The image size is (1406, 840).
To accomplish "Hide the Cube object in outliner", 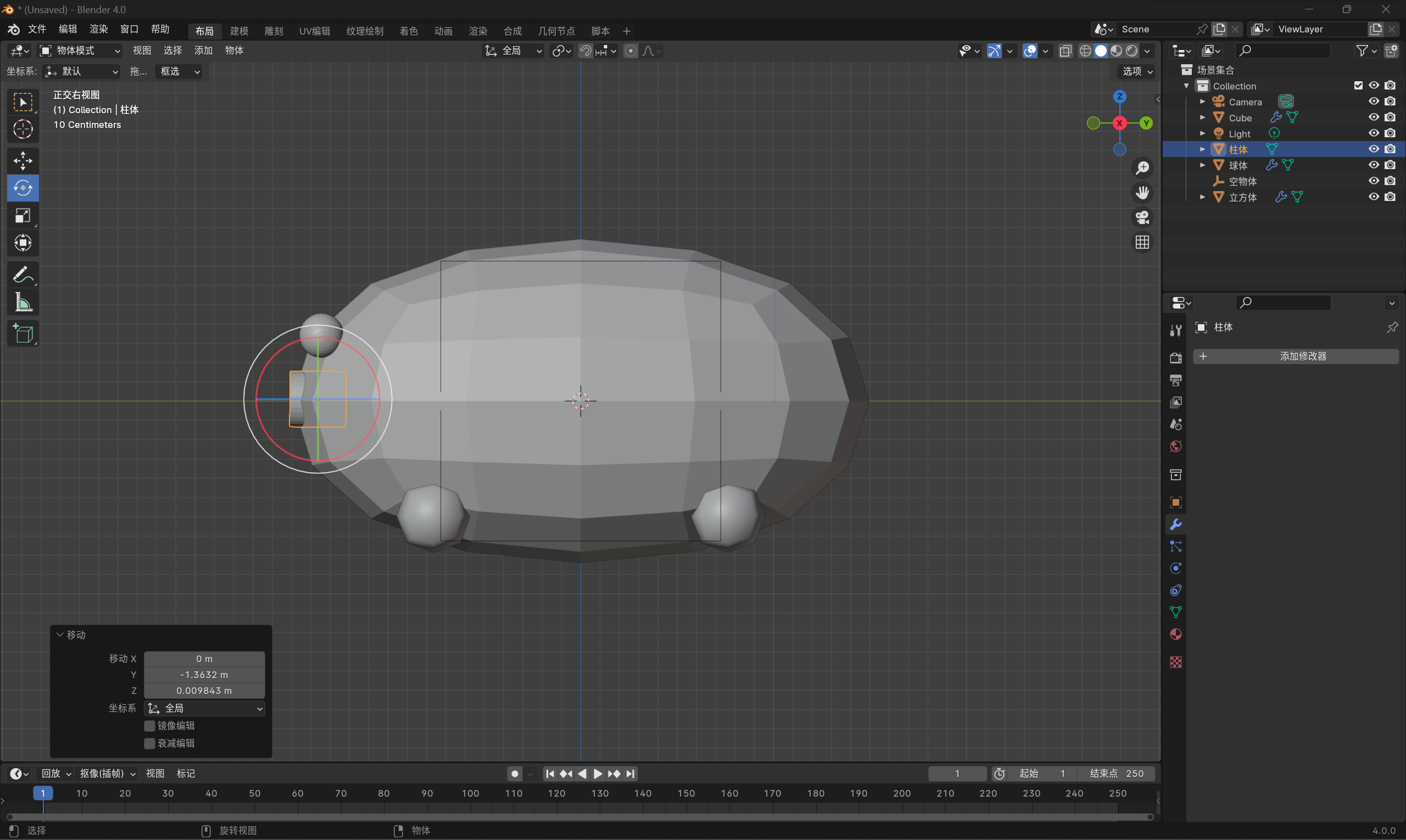I will pyautogui.click(x=1373, y=117).
